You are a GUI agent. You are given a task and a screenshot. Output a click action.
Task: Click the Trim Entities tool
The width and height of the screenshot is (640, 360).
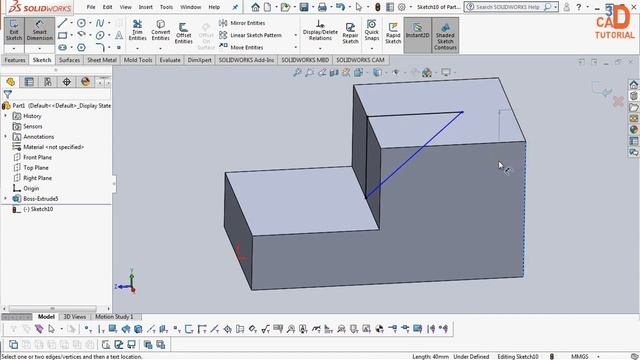[x=138, y=31]
